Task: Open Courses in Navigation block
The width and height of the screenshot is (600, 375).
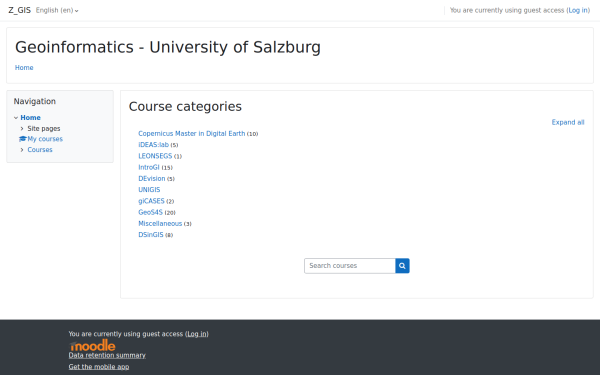Action: pyautogui.click(x=40, y=150)
